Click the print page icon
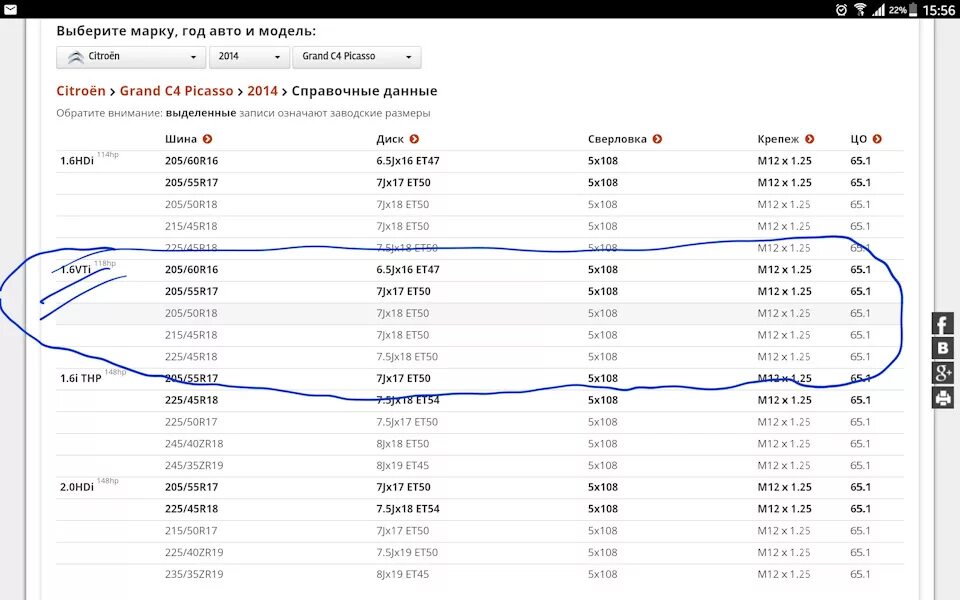960x600 pixels. point(943,398)
